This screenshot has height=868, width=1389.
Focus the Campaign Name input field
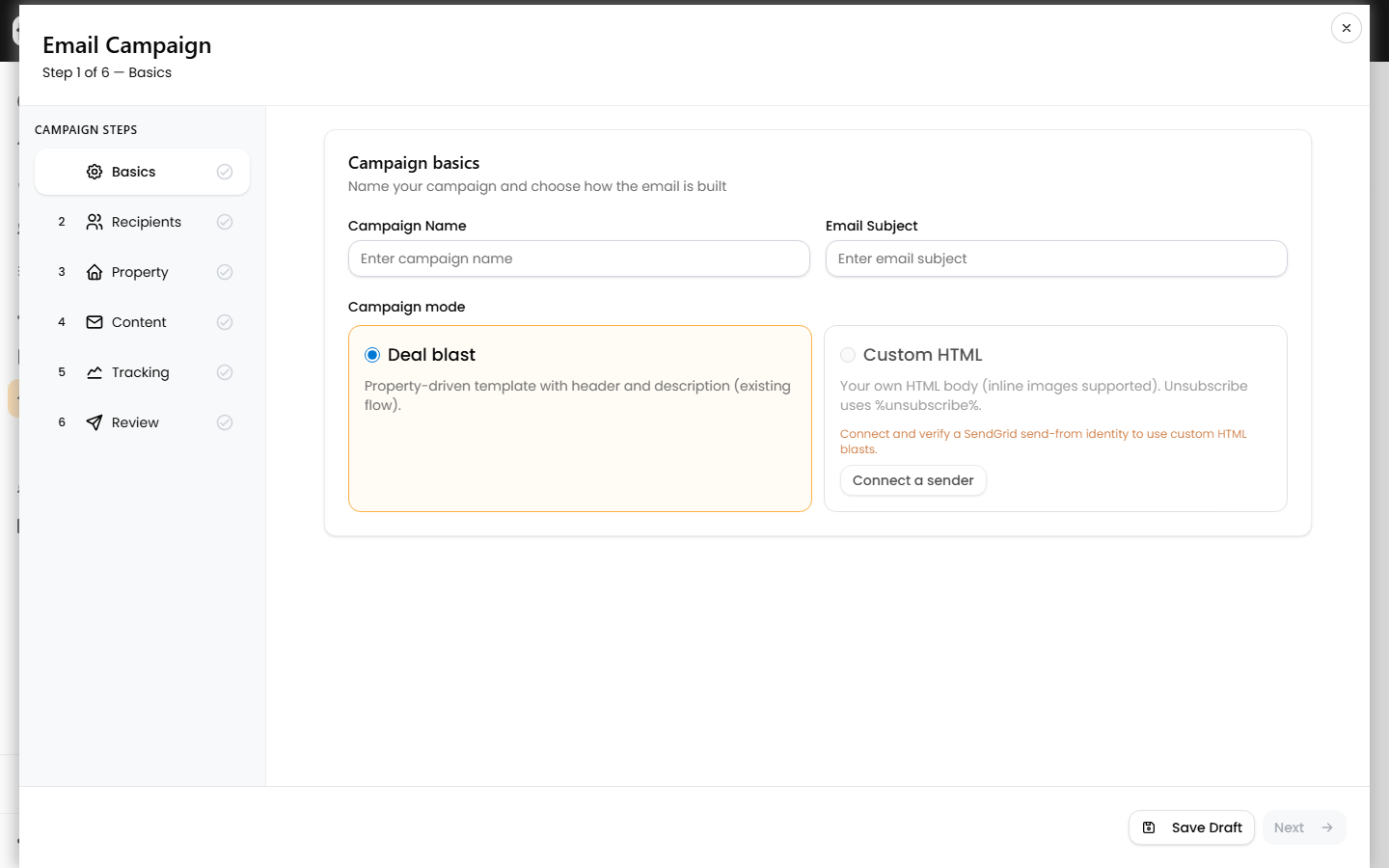pos(579,258)
